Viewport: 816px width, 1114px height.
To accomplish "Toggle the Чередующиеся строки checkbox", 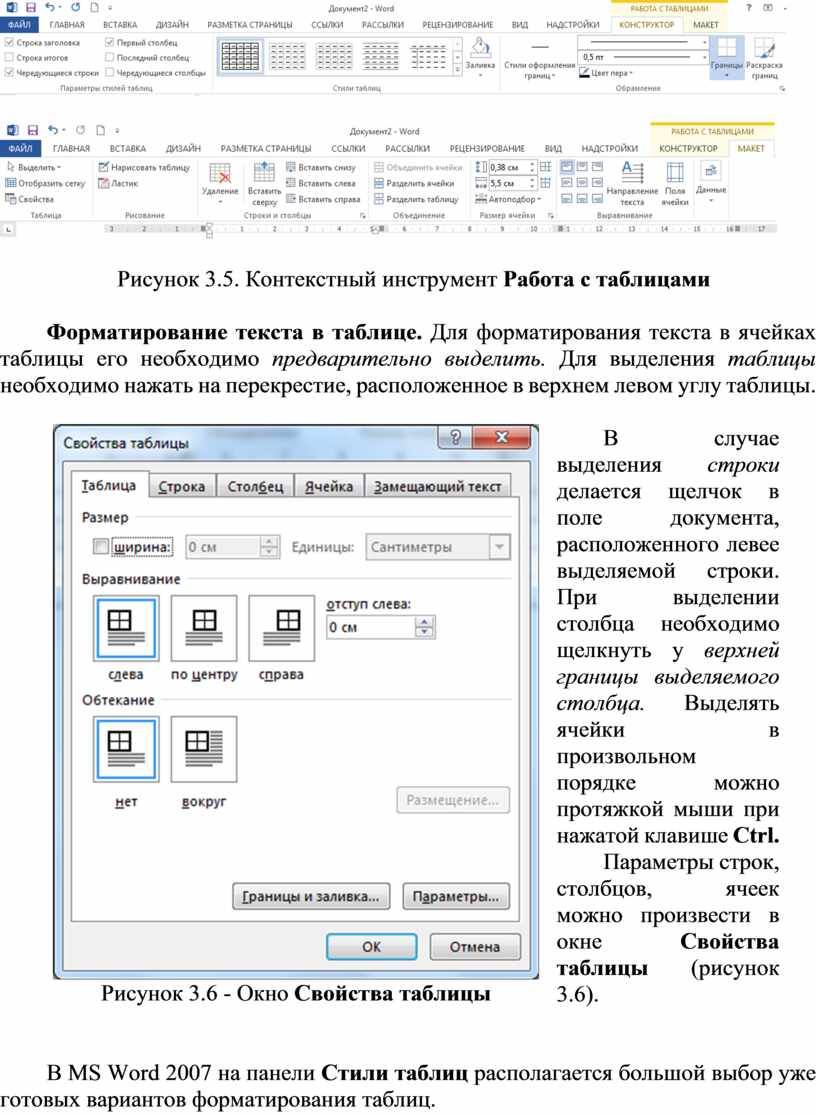I will [9, 72].
